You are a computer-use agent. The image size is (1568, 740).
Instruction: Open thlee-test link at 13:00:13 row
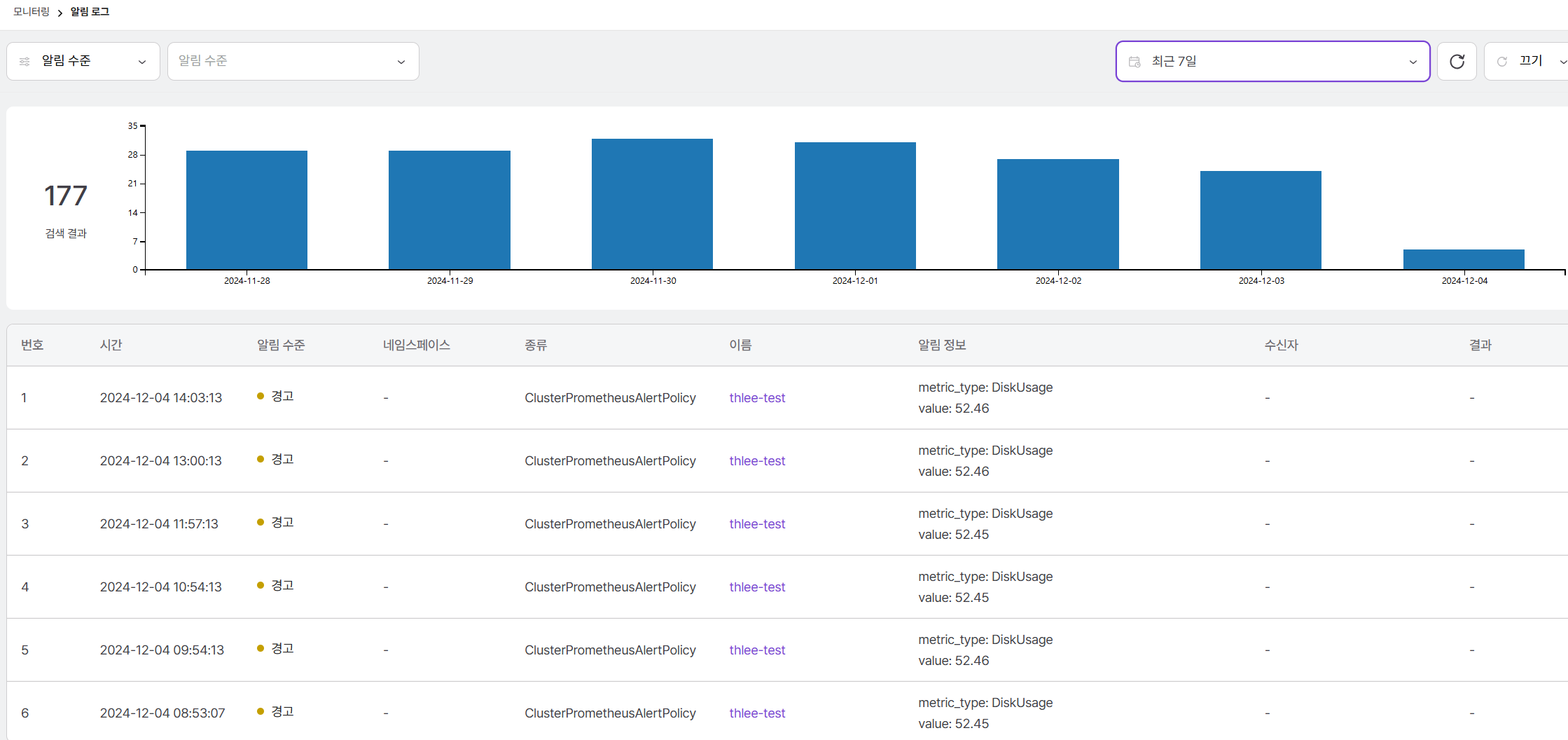click(x=757, y=461)
